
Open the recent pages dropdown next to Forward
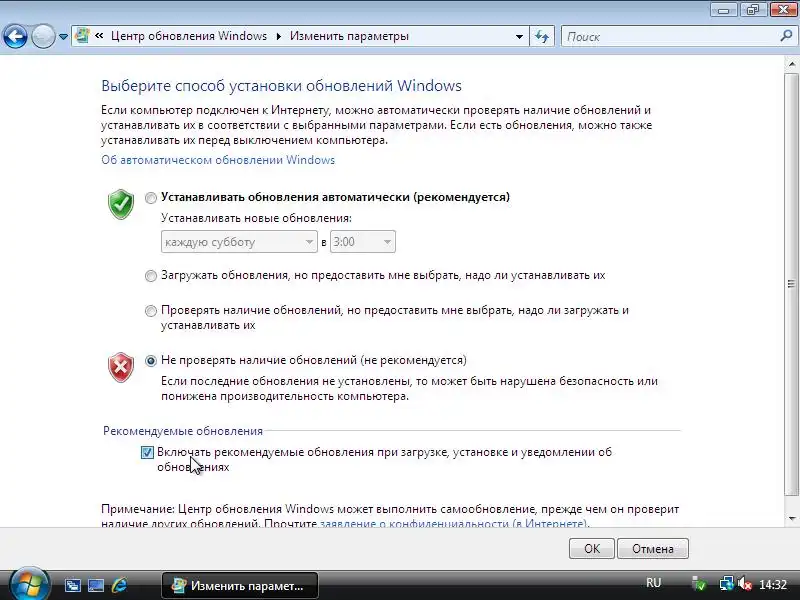(x=63, y=37)
